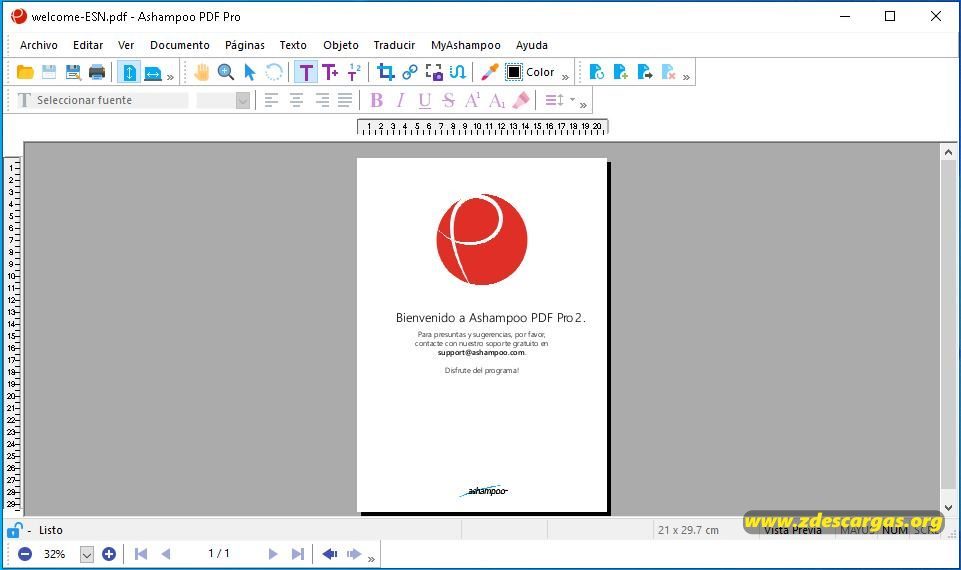
Task: Select the arrow pointer object tool
Action: 249,72
